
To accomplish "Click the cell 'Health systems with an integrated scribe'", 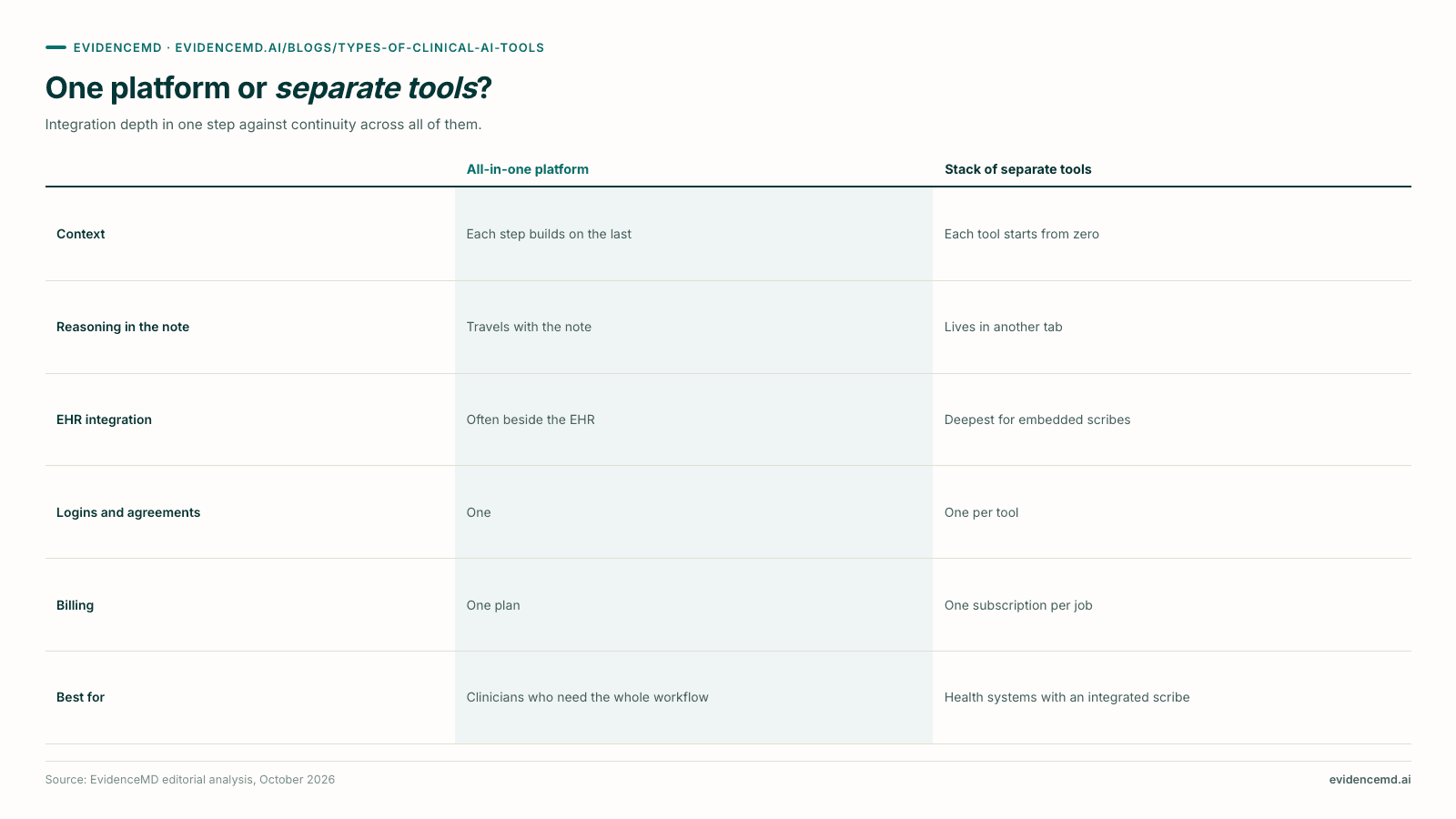I will click(x=1067, y=697).
